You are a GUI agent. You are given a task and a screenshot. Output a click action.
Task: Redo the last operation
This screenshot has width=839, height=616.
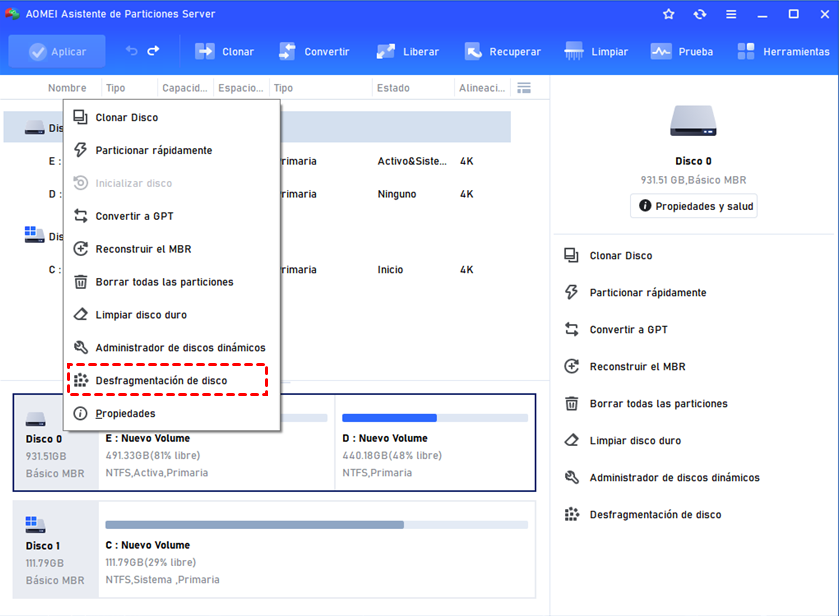point(154,51)
